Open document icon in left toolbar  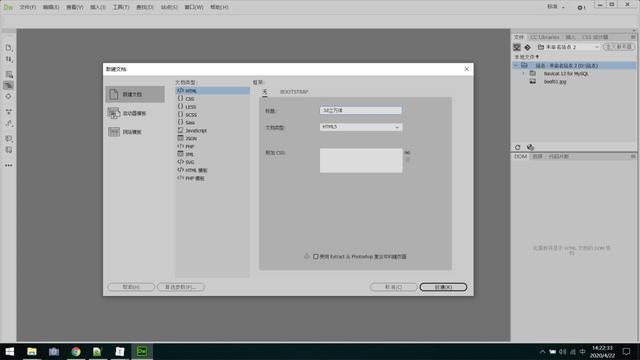(x=9, y=48)
